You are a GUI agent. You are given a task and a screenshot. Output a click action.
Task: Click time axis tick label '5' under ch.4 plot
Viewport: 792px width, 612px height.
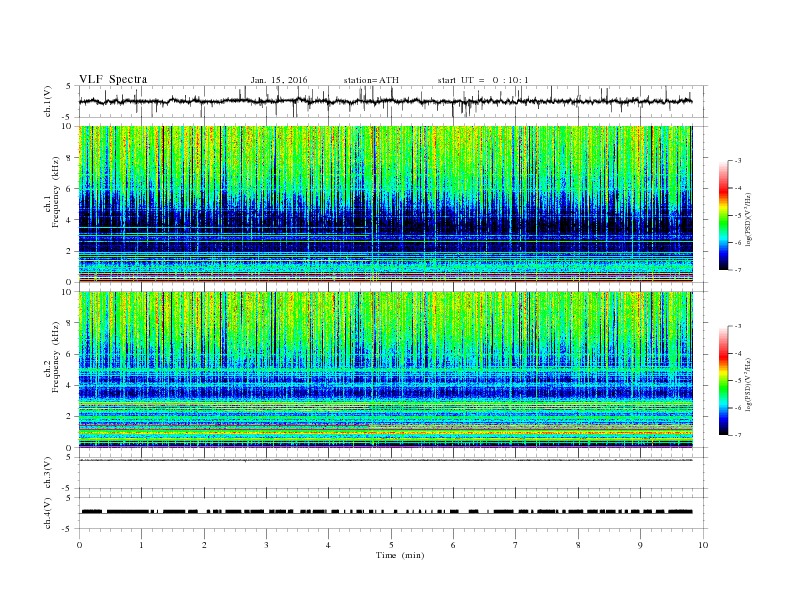point(391,545)
